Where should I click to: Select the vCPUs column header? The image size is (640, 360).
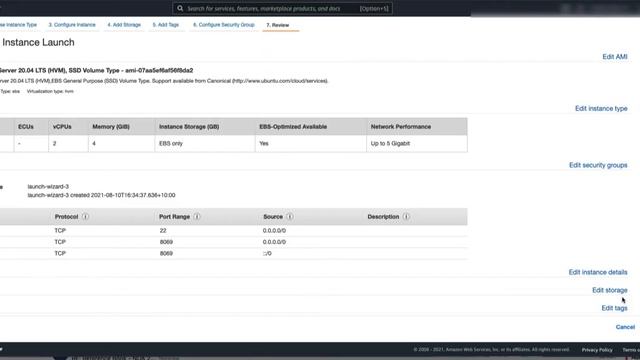(62, 127)
